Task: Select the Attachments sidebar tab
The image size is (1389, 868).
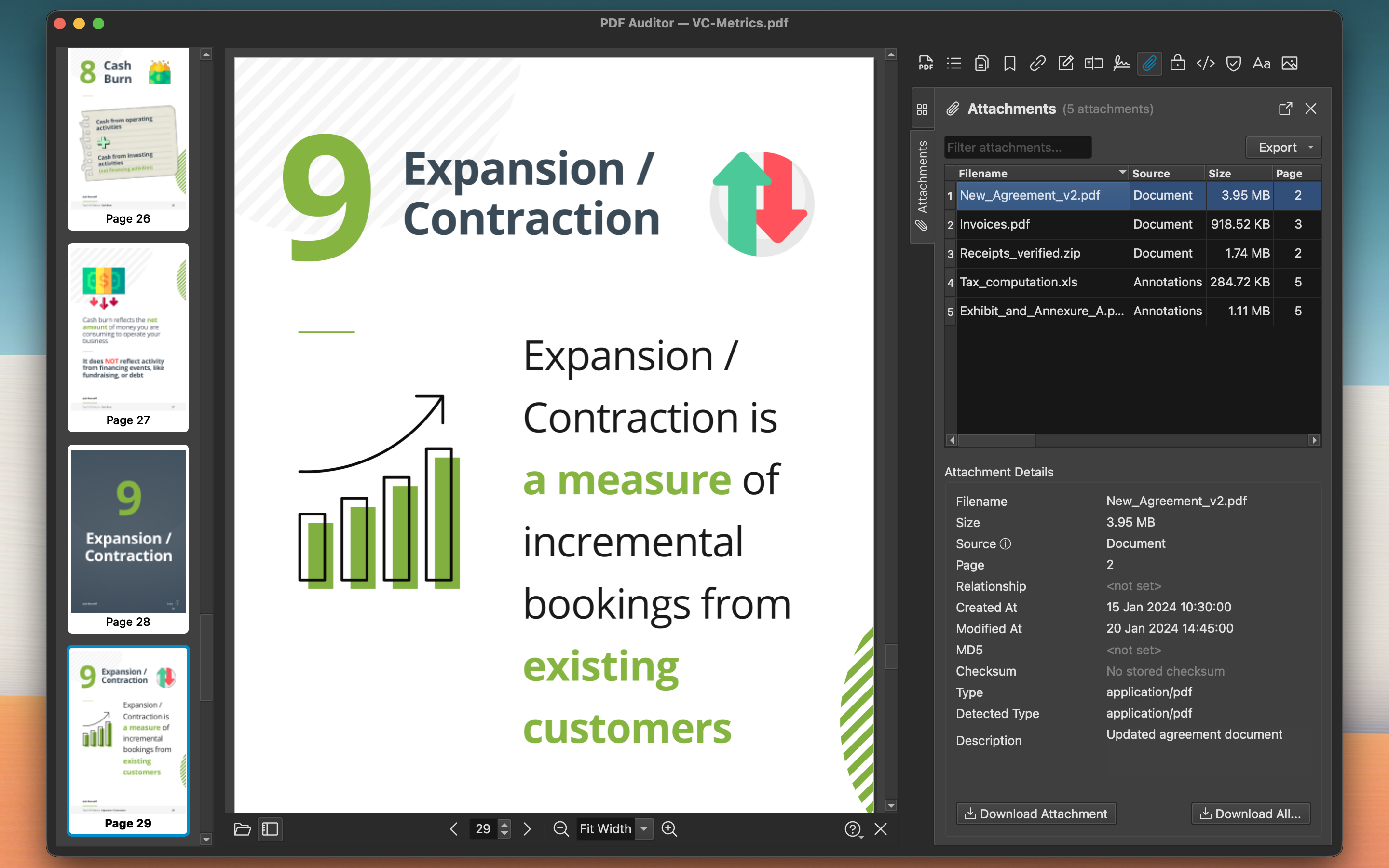Action: pos(923,184)
